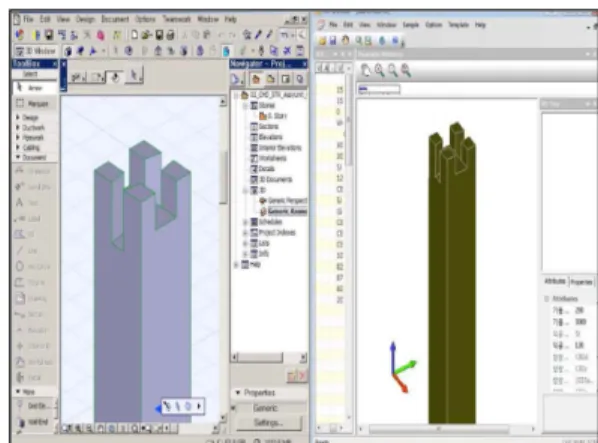Image resolution: width=598 pixels, height=443 pixels.
Task: Expand the Schedules node in Navigator
Action: pyautogui.click(x=246, y=222)
